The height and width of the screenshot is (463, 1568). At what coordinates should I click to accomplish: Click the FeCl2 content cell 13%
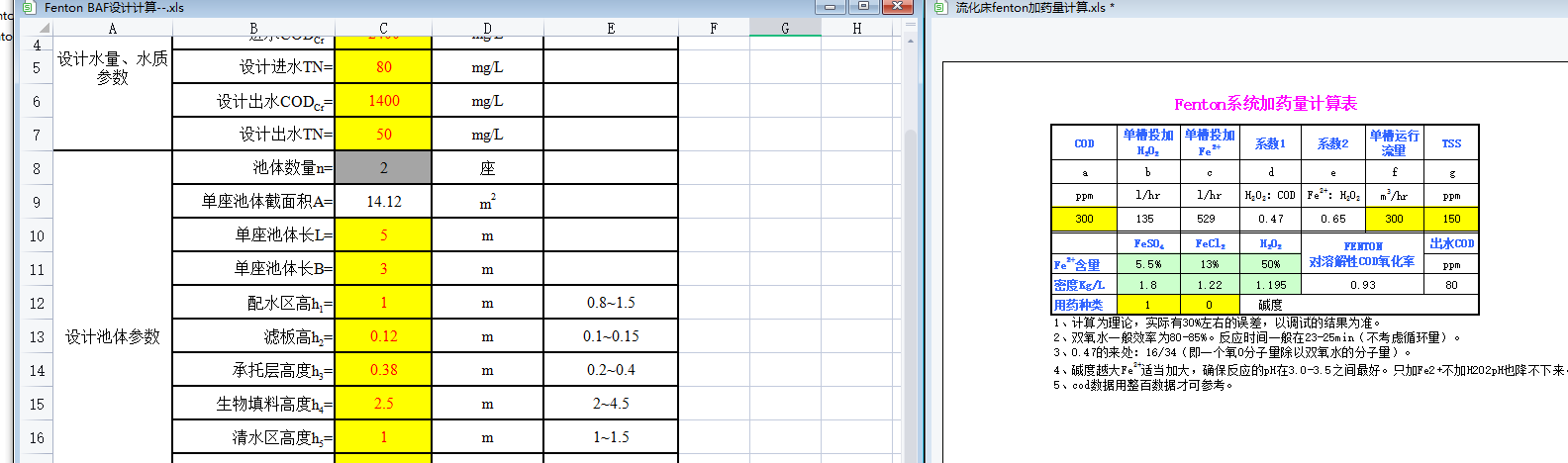(1210, 264)
